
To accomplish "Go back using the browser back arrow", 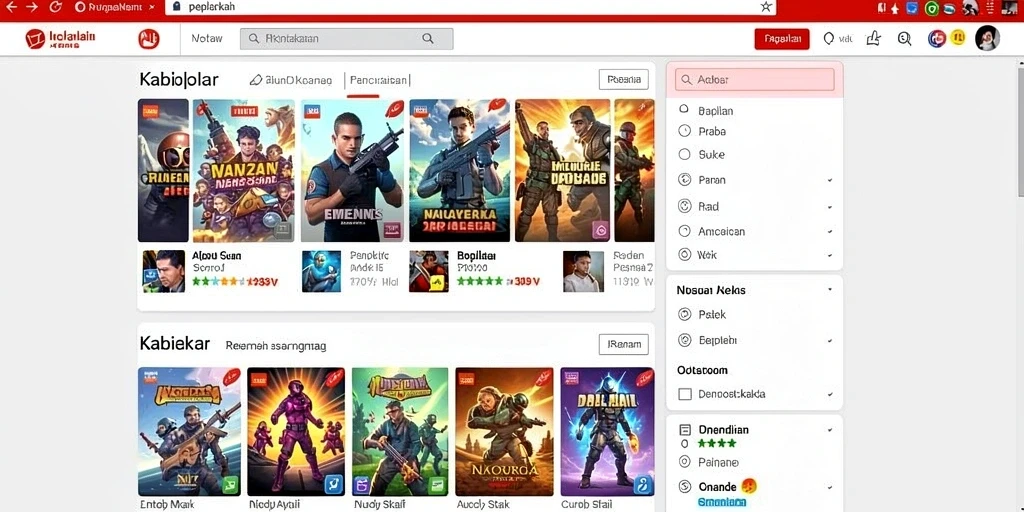I will pos(10,7).
